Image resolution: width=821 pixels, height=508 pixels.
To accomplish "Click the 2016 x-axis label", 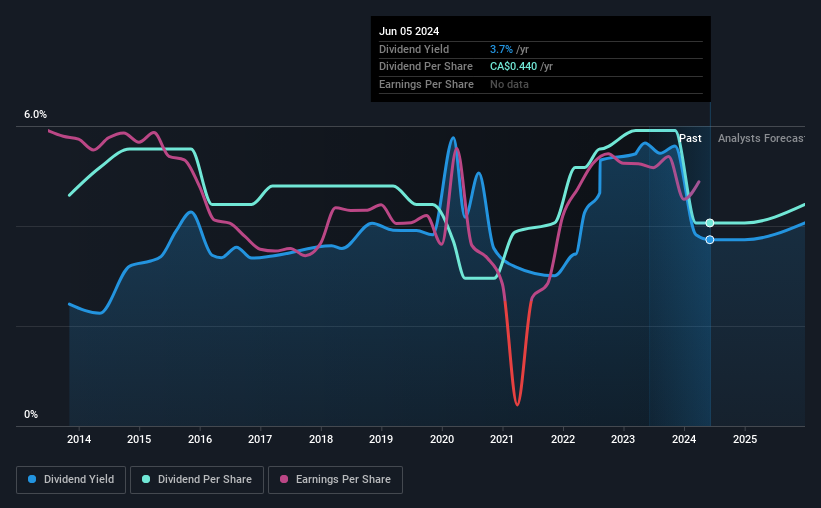I will tap(200, 439).
